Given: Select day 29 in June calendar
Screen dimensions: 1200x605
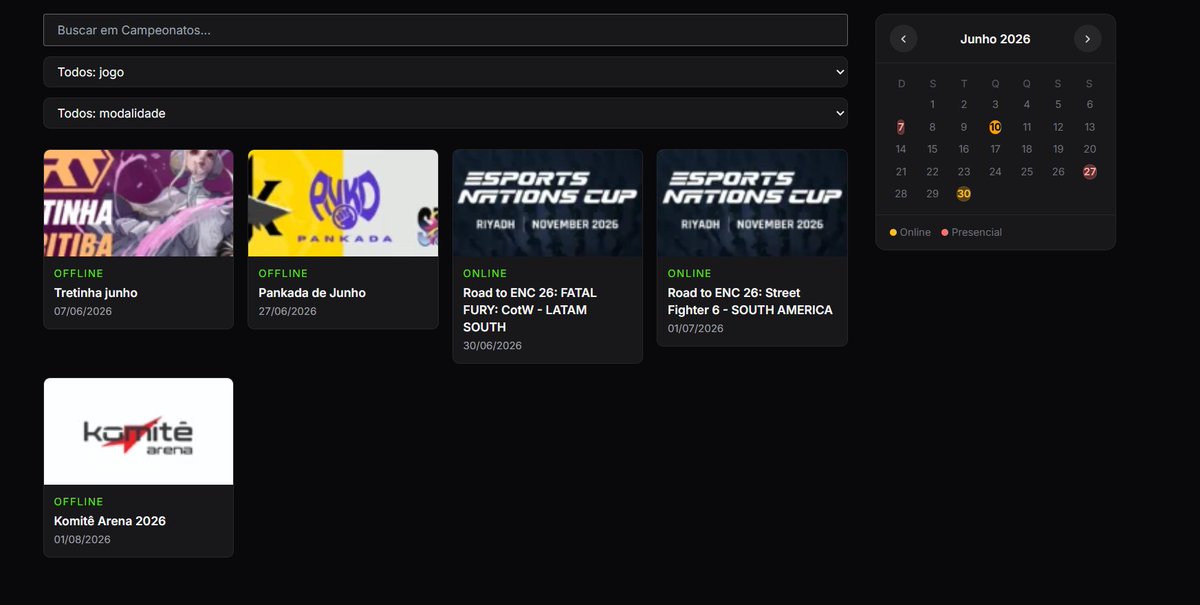Looking at the screenshot, I should (x=932, y=194).
